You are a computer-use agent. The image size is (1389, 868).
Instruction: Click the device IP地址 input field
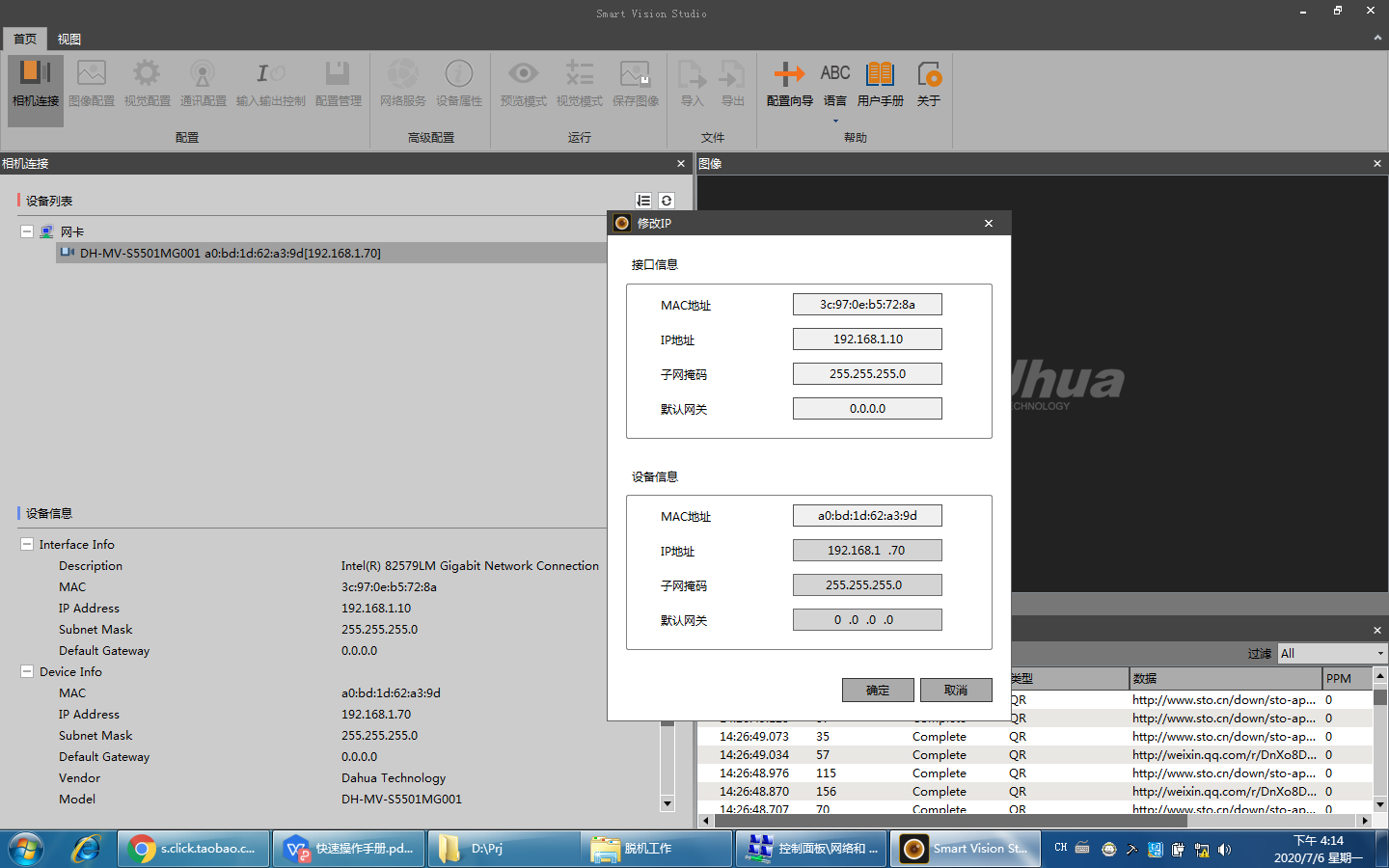866,550
